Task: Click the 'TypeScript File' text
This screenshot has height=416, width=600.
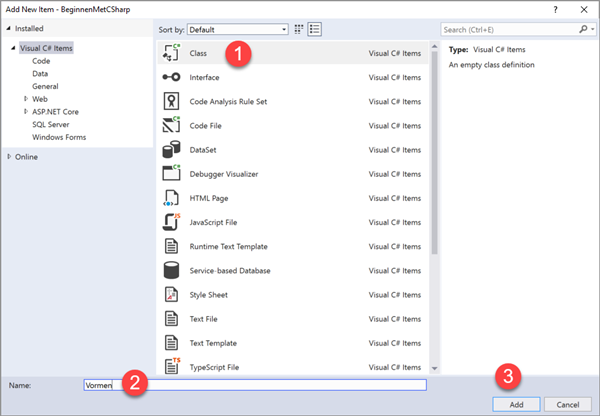Action: (x=214, y=367)
